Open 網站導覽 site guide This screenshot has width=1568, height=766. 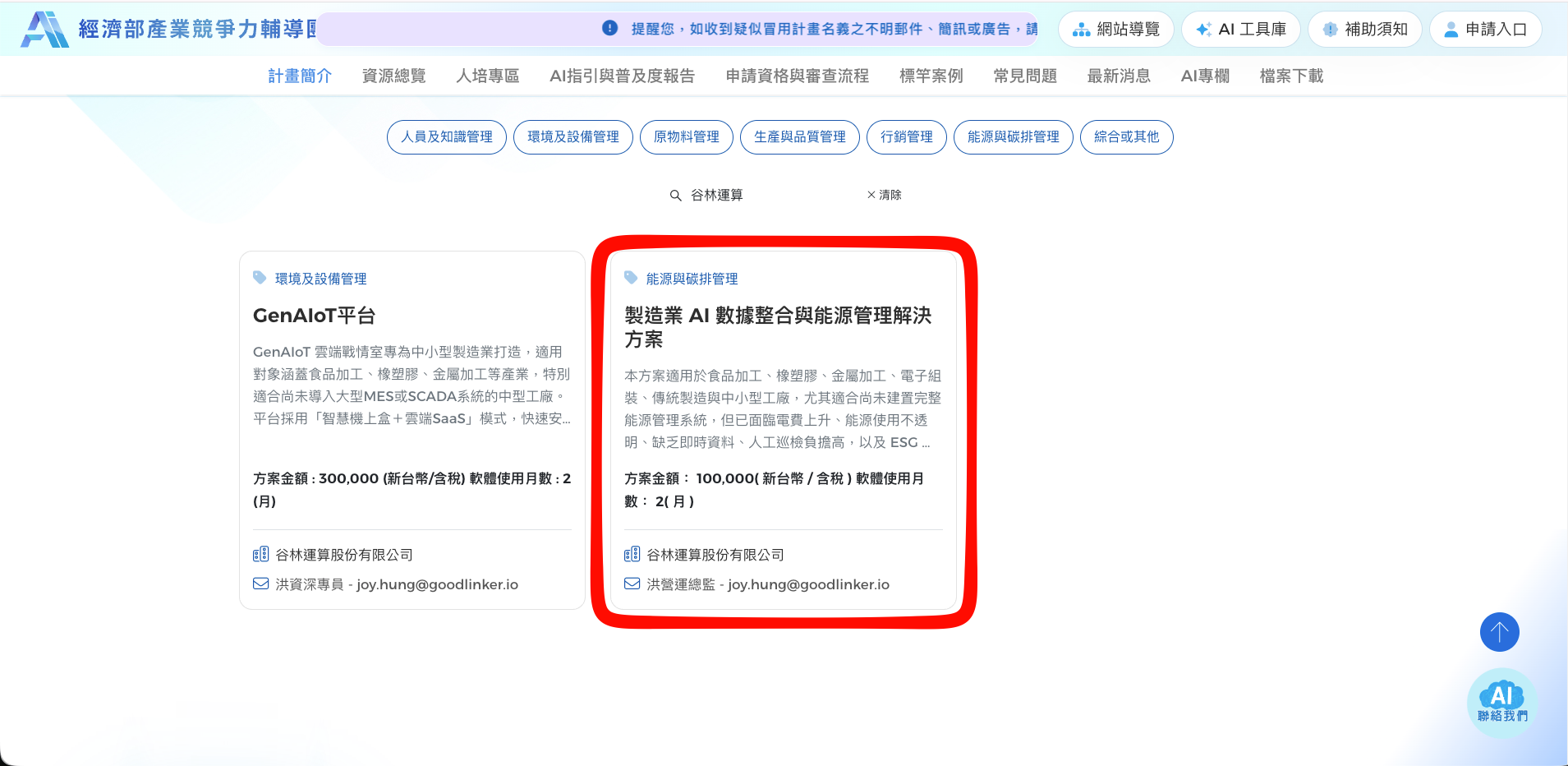(1115, 30)
